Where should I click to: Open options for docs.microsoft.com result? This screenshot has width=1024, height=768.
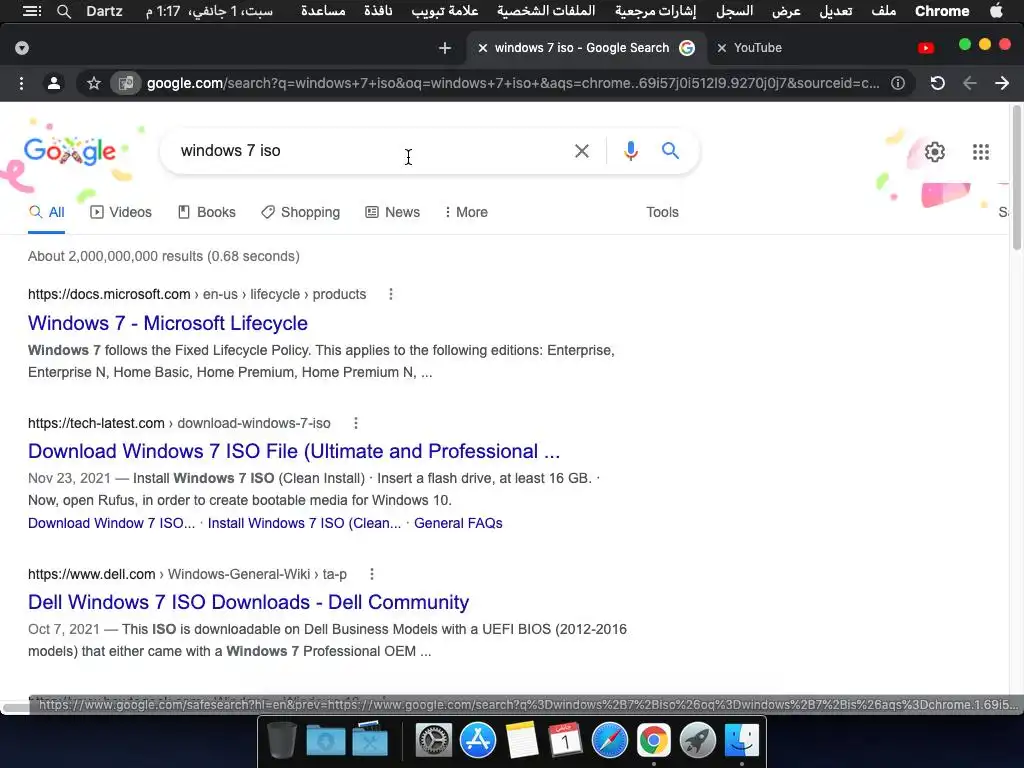(x=391, y=295)
